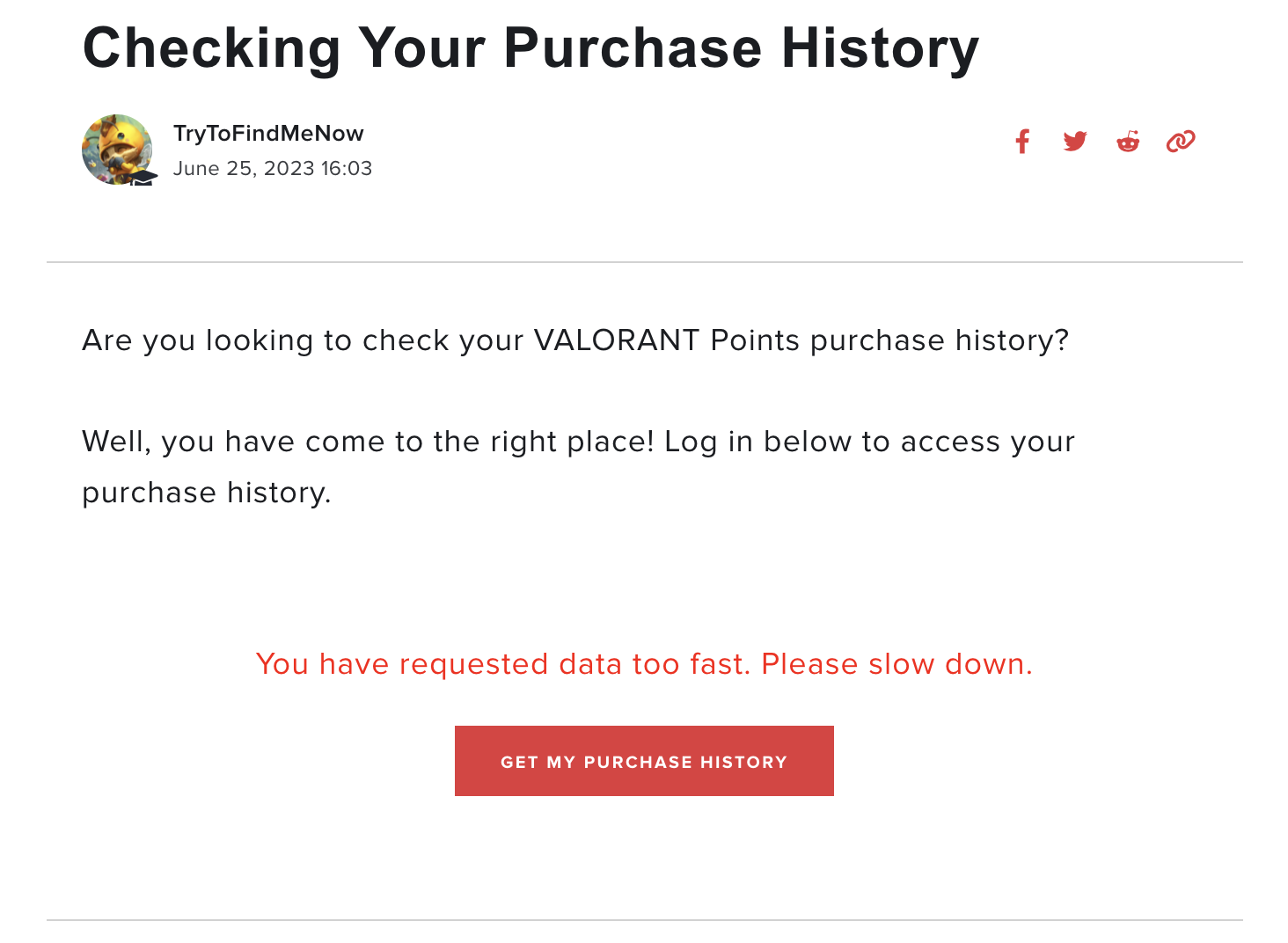The height and width of the screenshot is (943, 1288).
Task: Share the article on Twitter
Action: click(1075, 142)
